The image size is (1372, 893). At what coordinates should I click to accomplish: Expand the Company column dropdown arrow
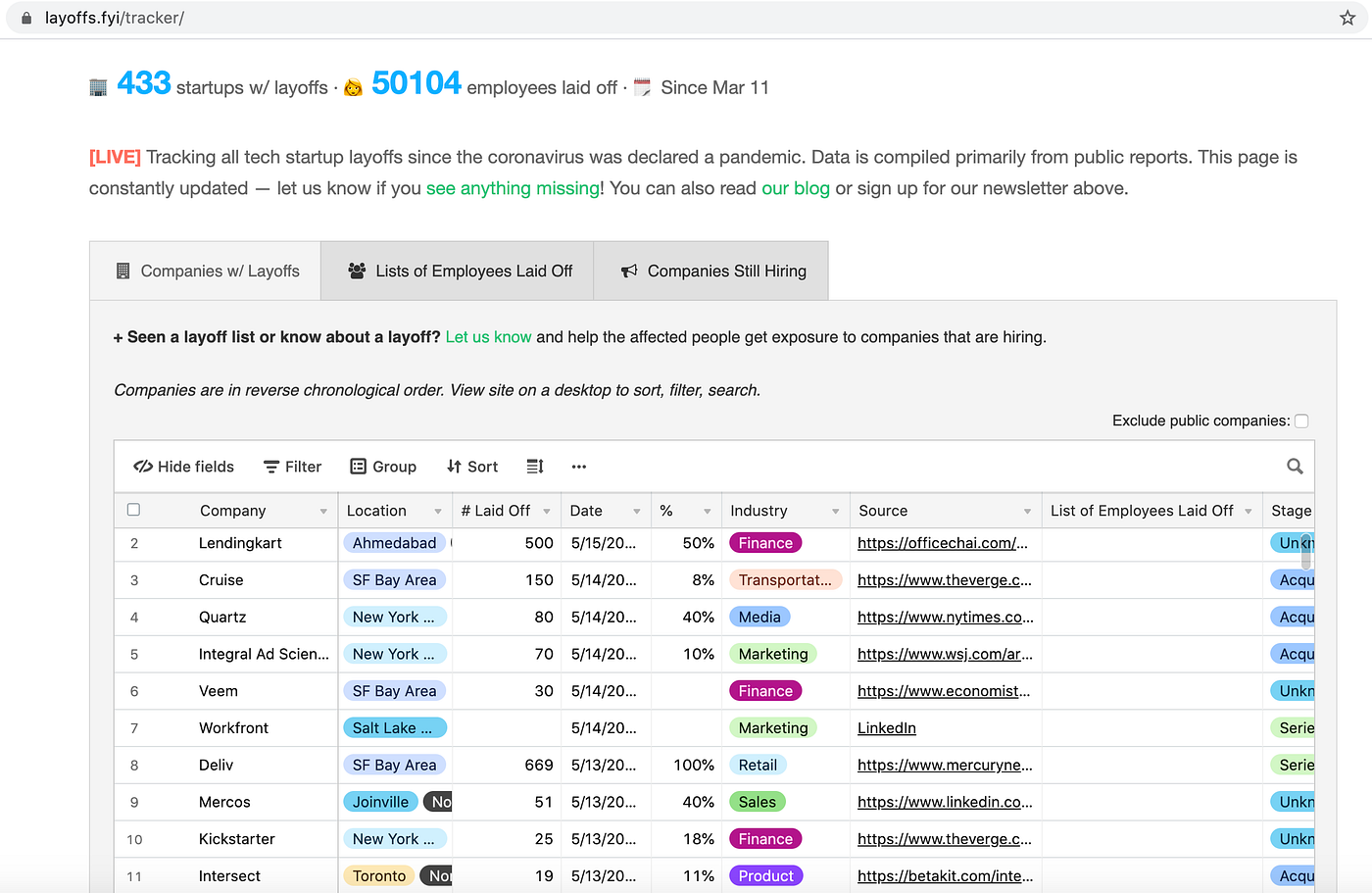pyautogui.click(x=323, y=512)
